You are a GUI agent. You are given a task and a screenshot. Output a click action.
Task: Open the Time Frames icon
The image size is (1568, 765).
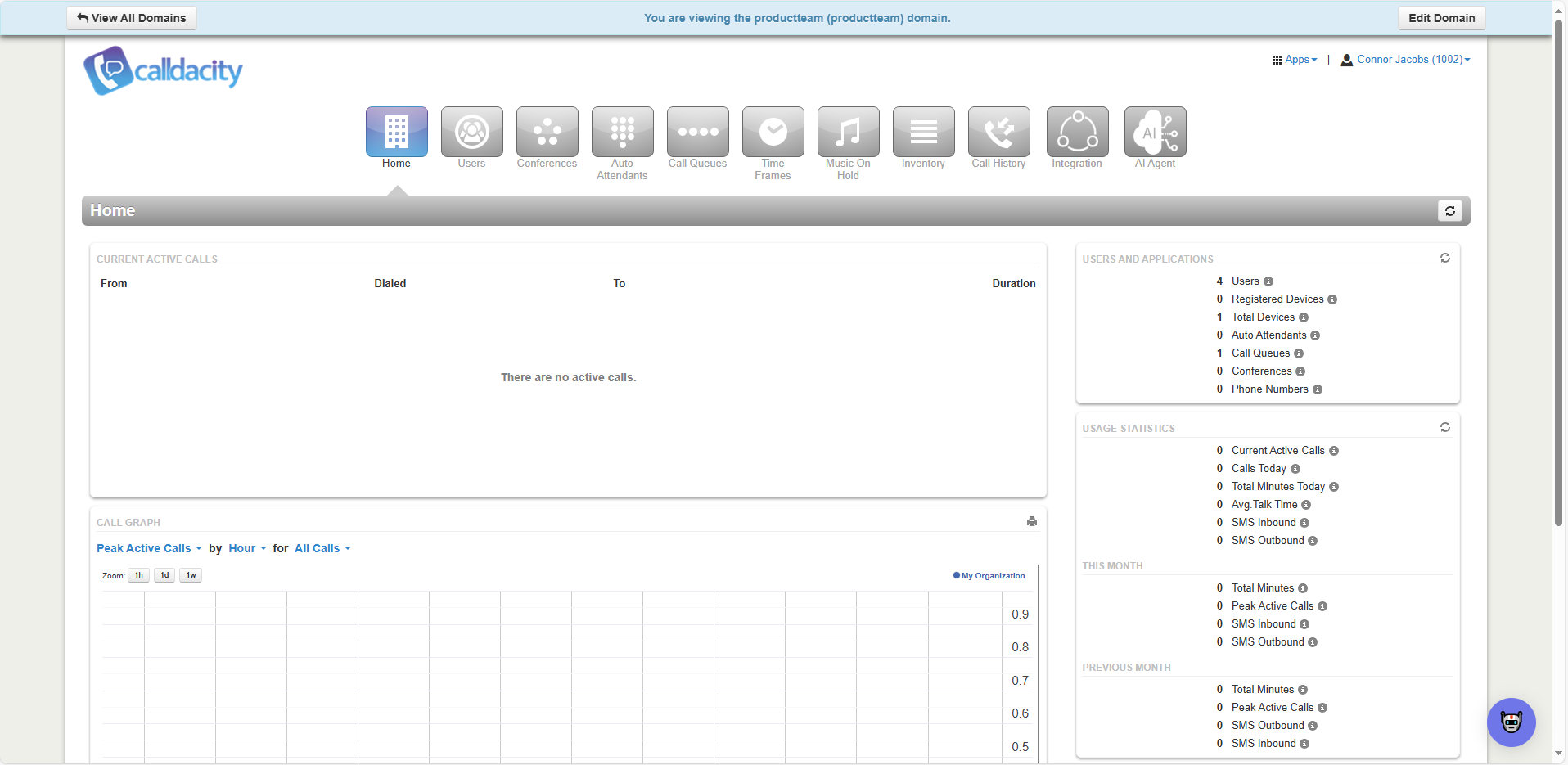773,133
